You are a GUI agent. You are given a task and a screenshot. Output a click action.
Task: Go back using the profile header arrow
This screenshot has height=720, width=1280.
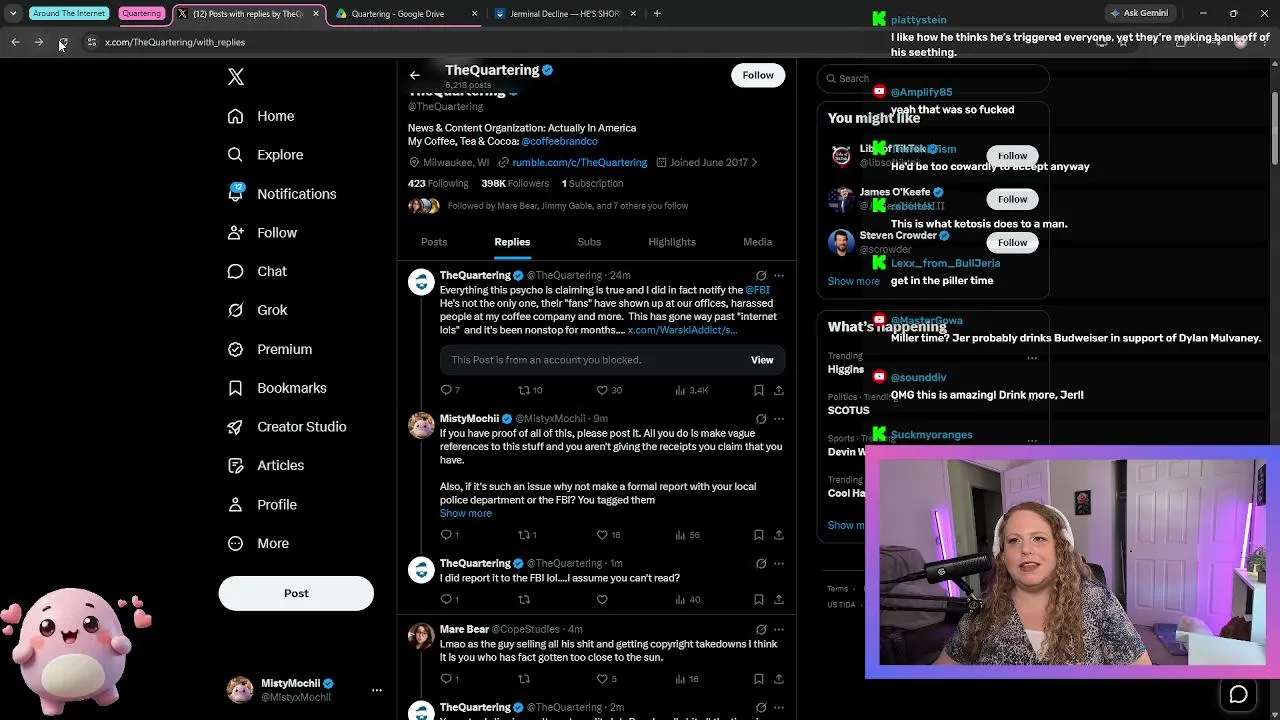[x=415, y=75]
